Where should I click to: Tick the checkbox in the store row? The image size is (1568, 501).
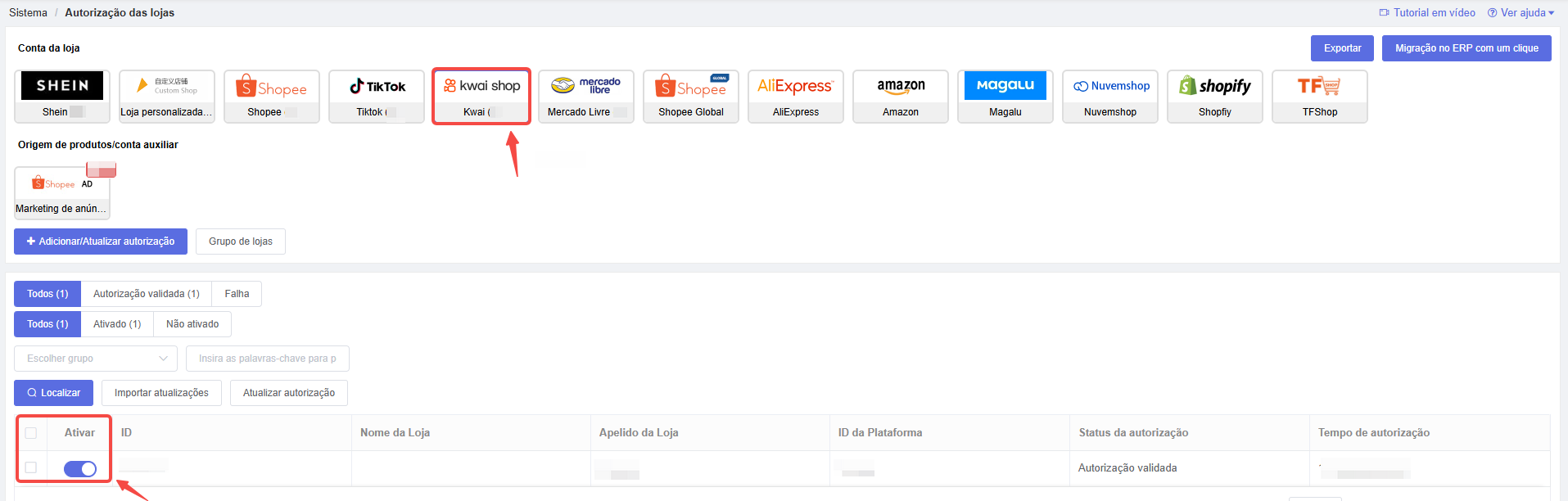coord(31,467)
